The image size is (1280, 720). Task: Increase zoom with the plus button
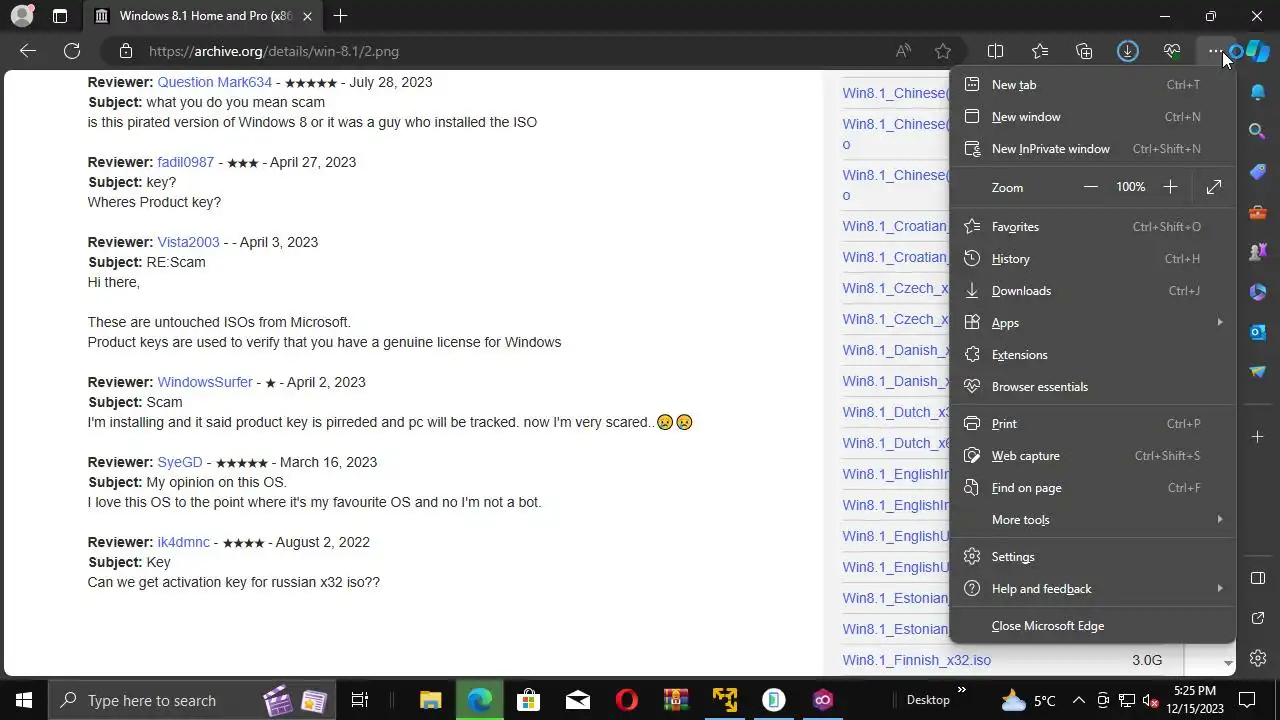(1170, 187)
